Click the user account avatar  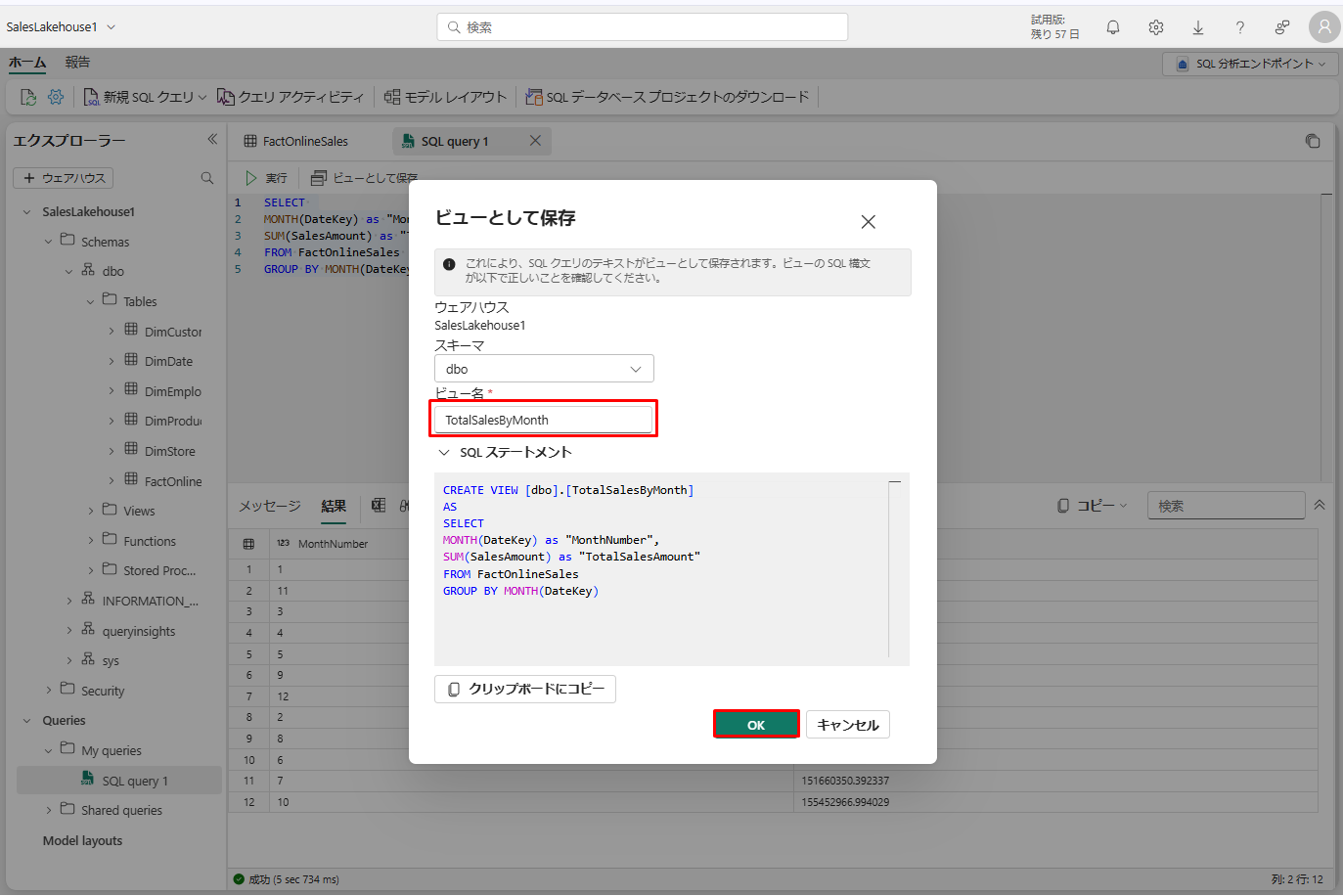(1323, 27)
